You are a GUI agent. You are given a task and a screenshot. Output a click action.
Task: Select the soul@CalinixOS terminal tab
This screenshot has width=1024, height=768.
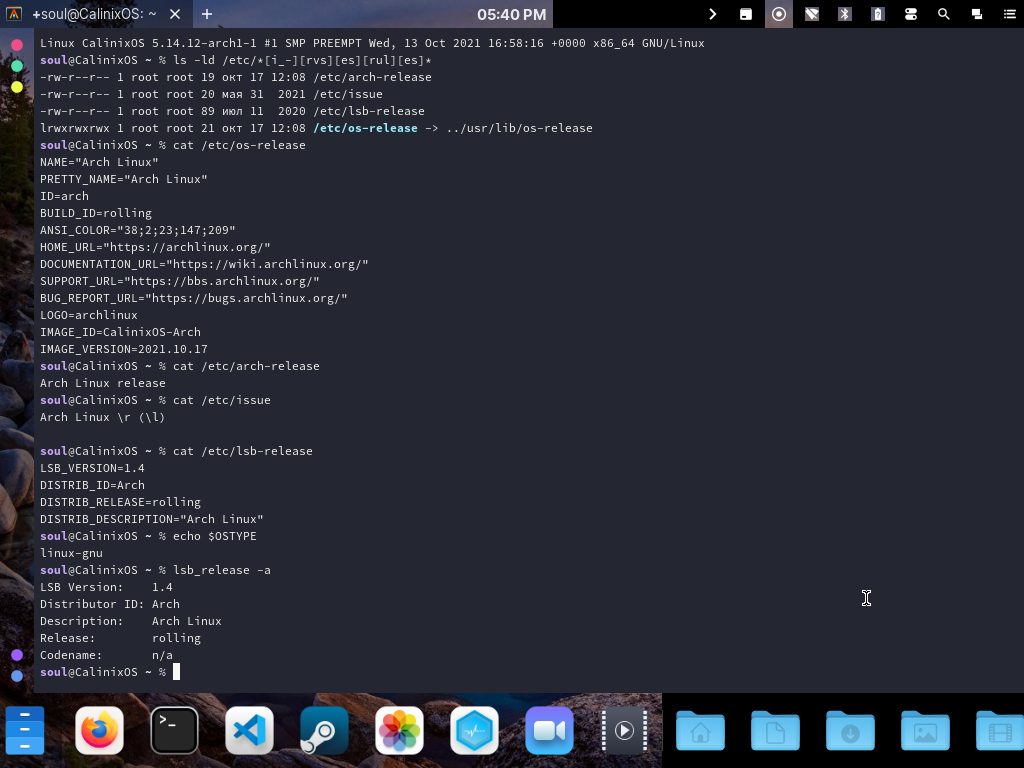[95, 14]
